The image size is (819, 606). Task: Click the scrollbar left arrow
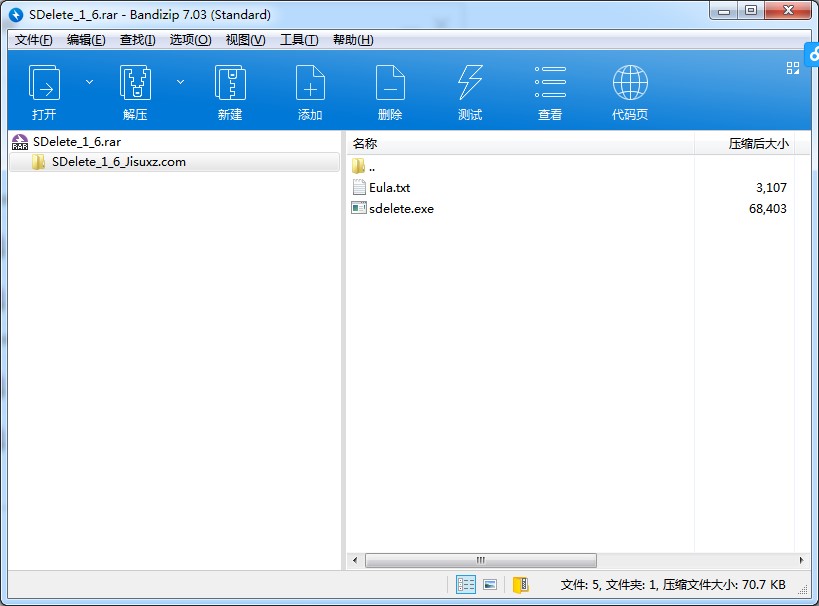355,561
